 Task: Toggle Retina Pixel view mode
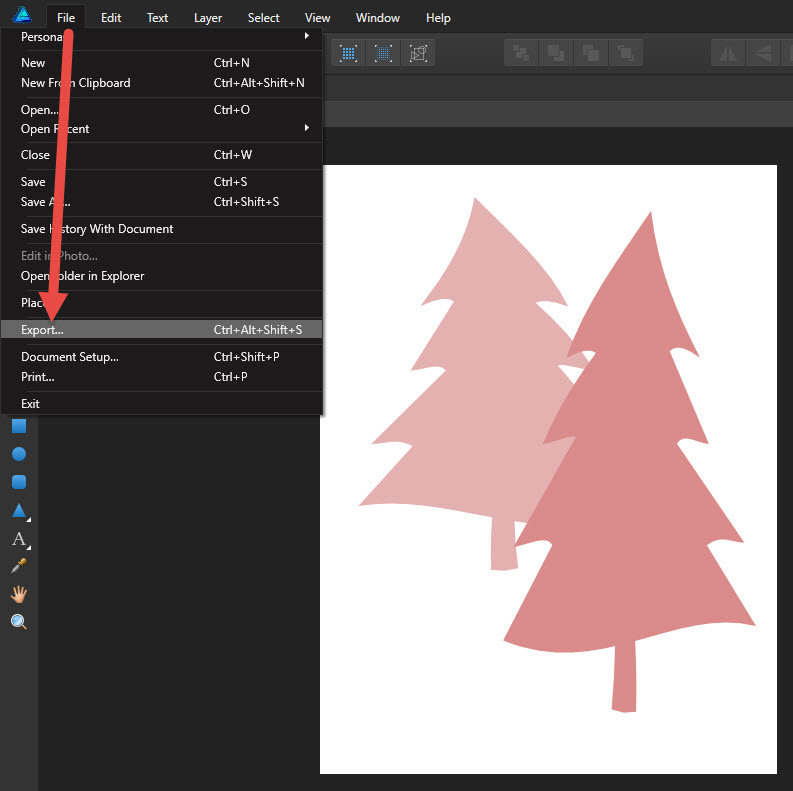[x=383, y=53]
